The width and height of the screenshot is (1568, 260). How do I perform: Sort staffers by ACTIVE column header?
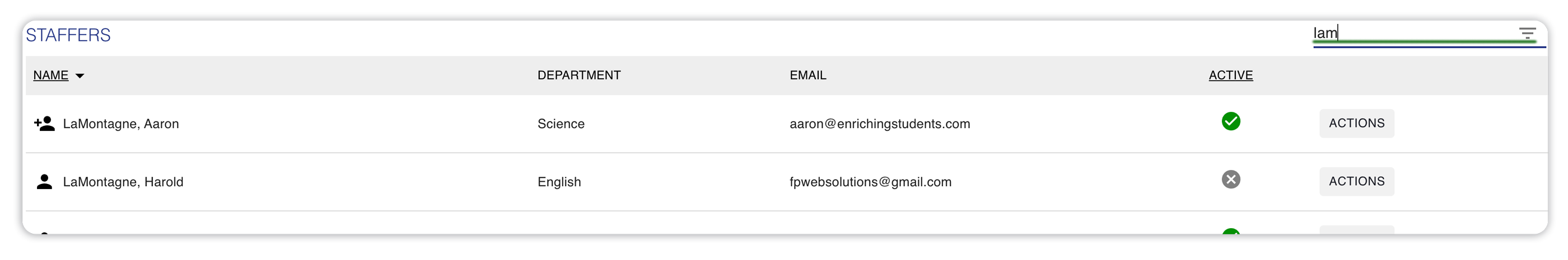(x=1230, y=75)
